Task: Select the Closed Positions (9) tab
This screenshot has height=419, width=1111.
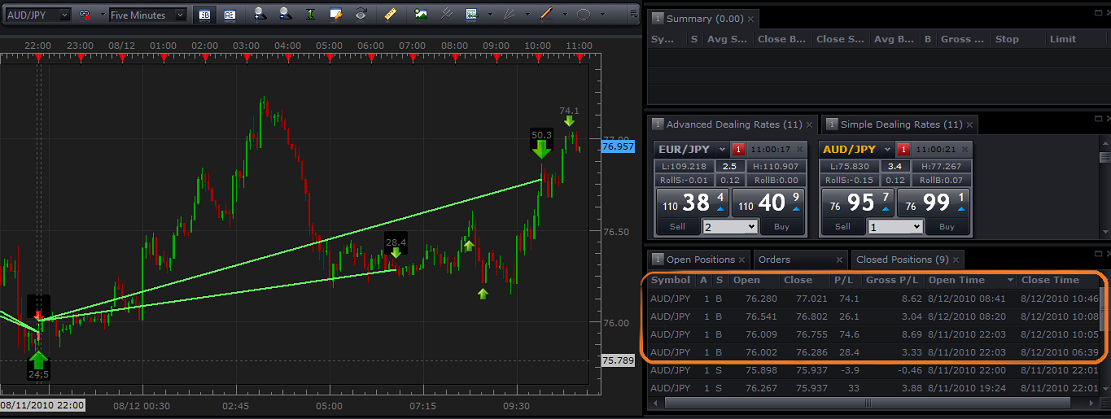Action: click(907, 259)
